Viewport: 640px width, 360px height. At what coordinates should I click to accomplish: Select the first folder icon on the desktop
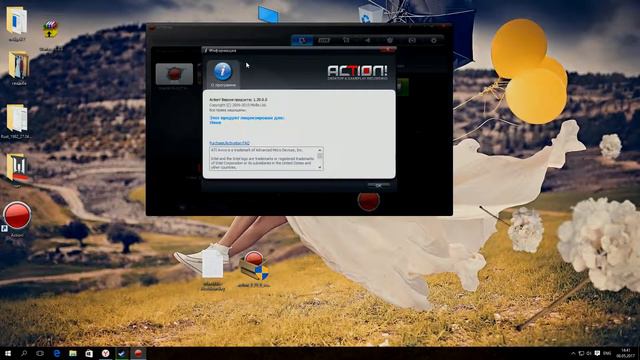[17, 20]
